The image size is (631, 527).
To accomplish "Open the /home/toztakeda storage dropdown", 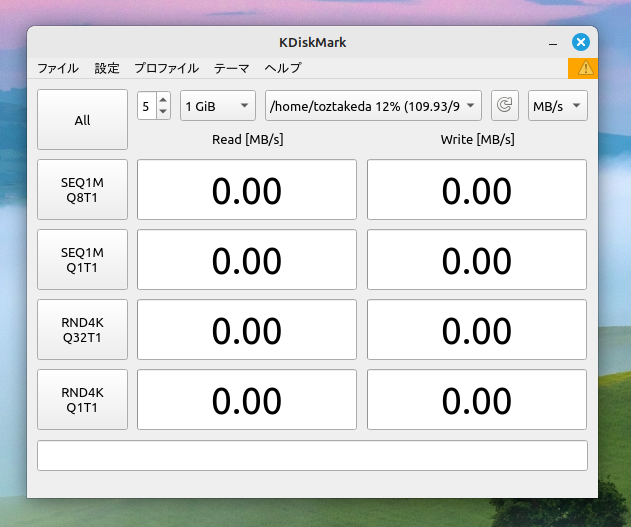I will click(373, 106).
